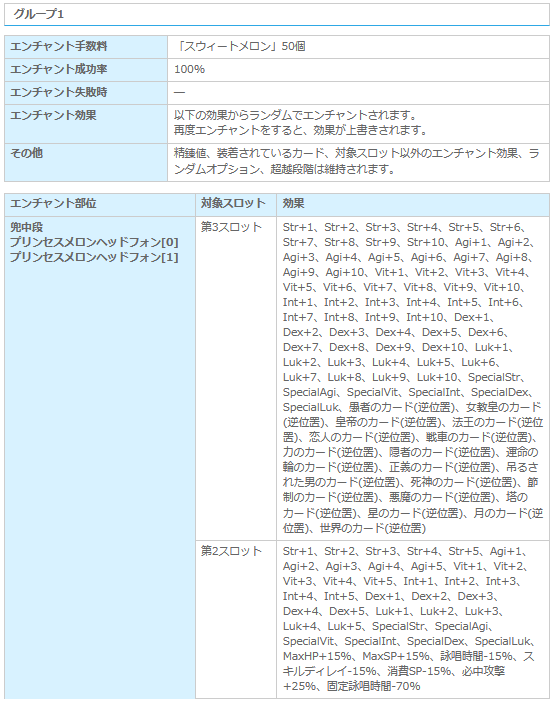The height and width of the screenshot is (701, 554).
Task: Click the 世界のカード(逆位置) effect text
Action: (x=372, y=528)
